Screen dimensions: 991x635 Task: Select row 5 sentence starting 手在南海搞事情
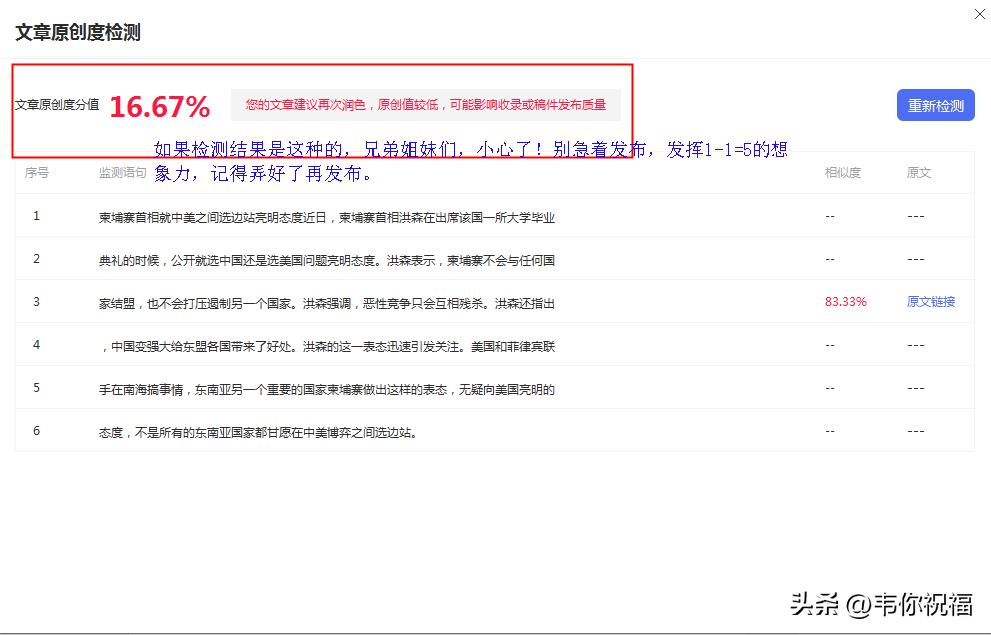327,389
